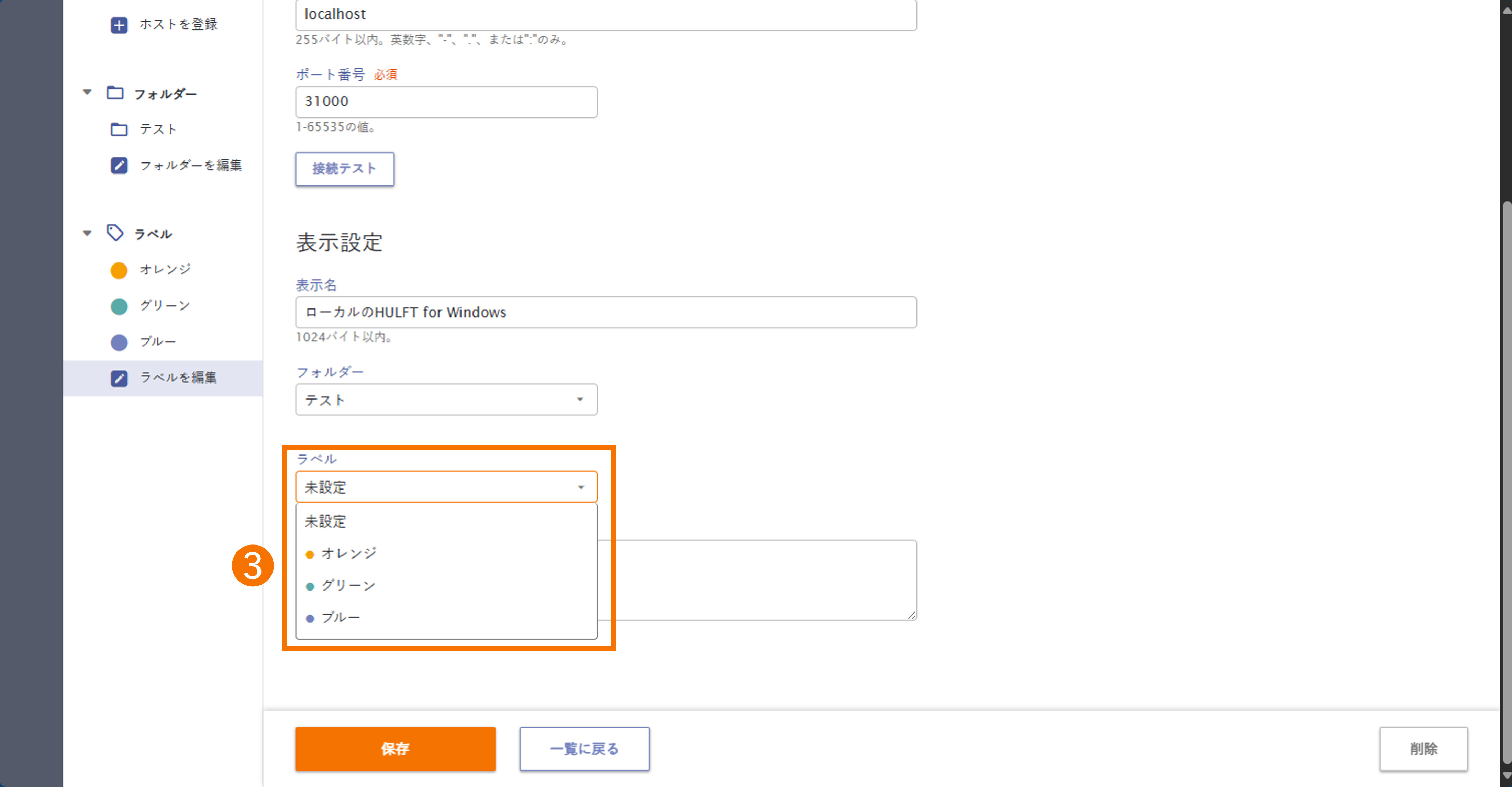Collapse the ラベル tree section
The image size is (1512, 787).
[87, 233]
